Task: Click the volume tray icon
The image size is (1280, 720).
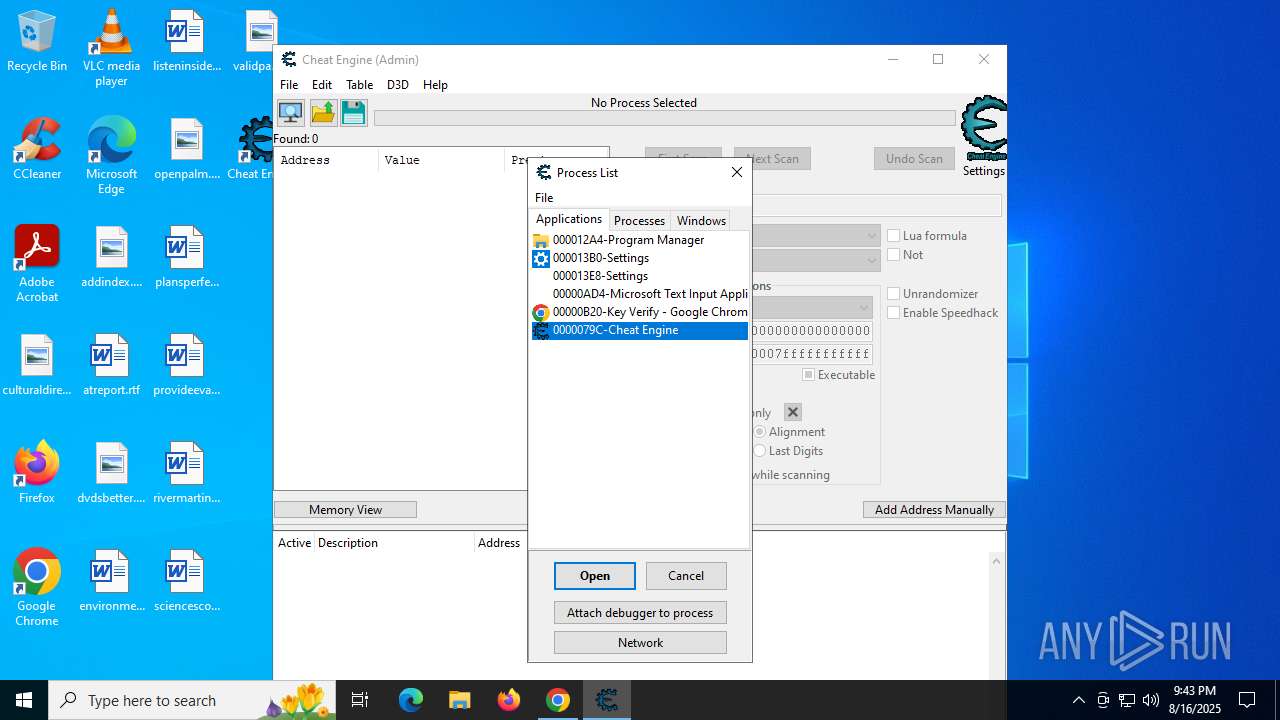Action: click(x=1150, y=700)
